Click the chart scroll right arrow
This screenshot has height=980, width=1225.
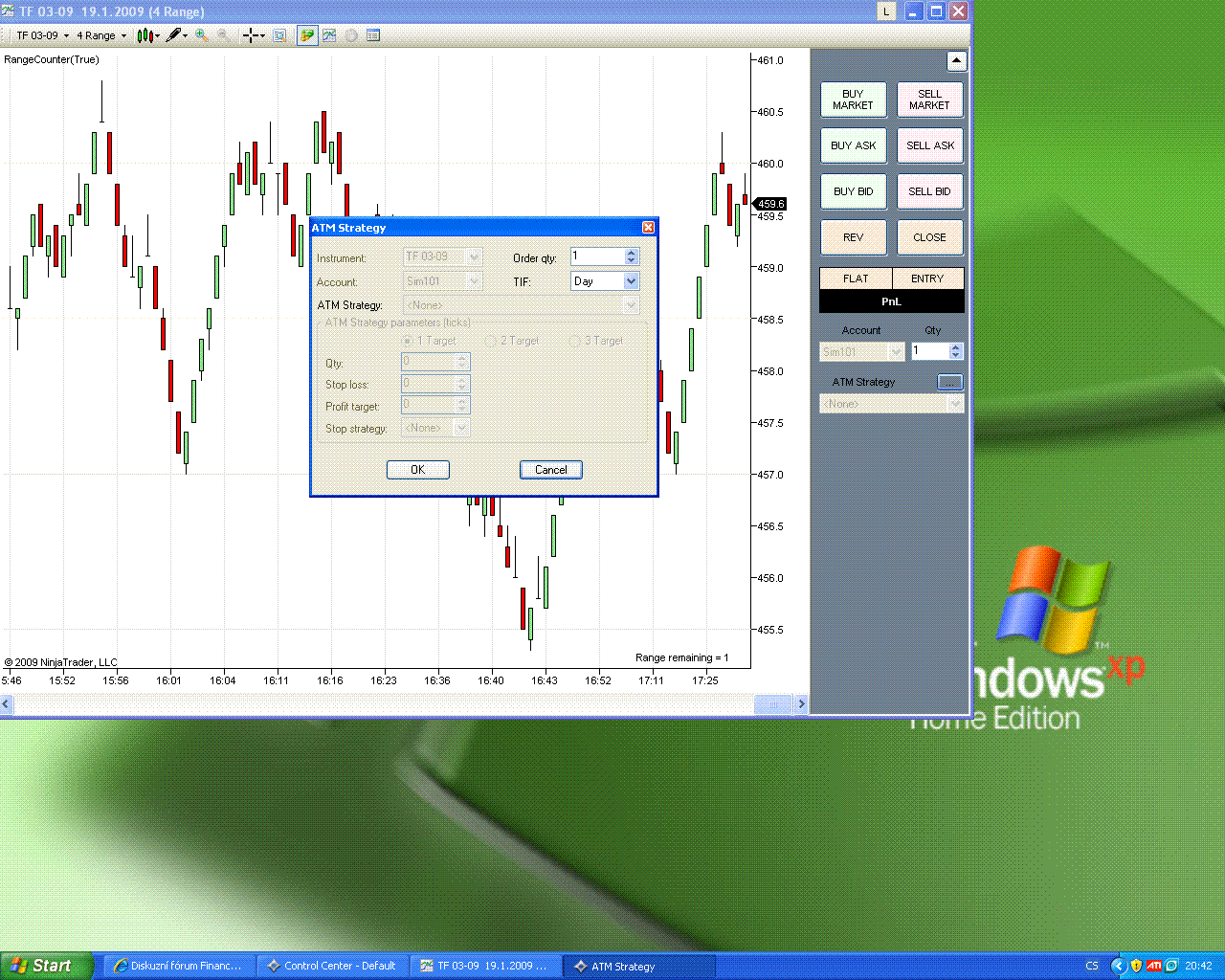[x=801, y=704]
